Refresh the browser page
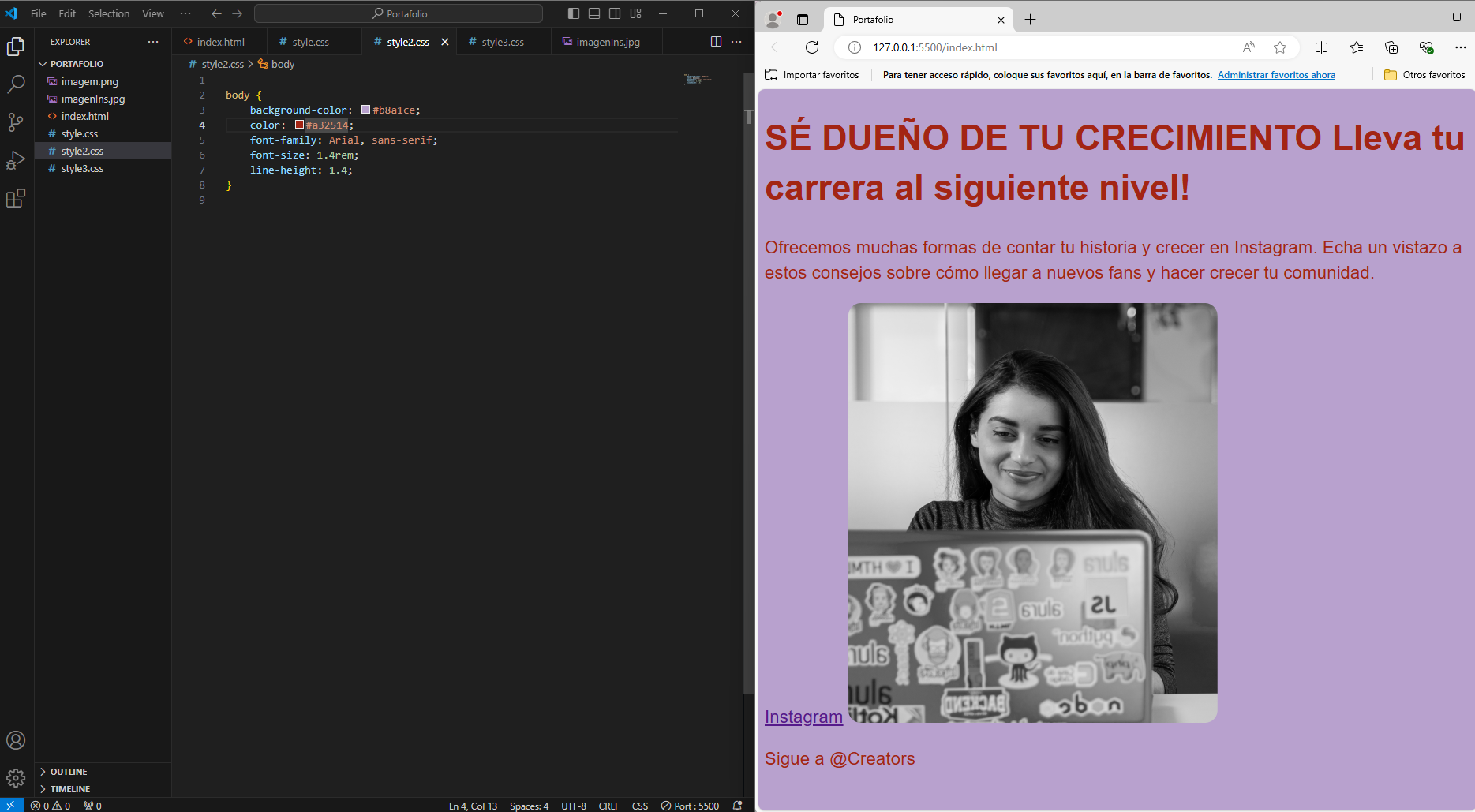Image resolution: width=1475 pixels, height=812 pixels. click(812, 47)
